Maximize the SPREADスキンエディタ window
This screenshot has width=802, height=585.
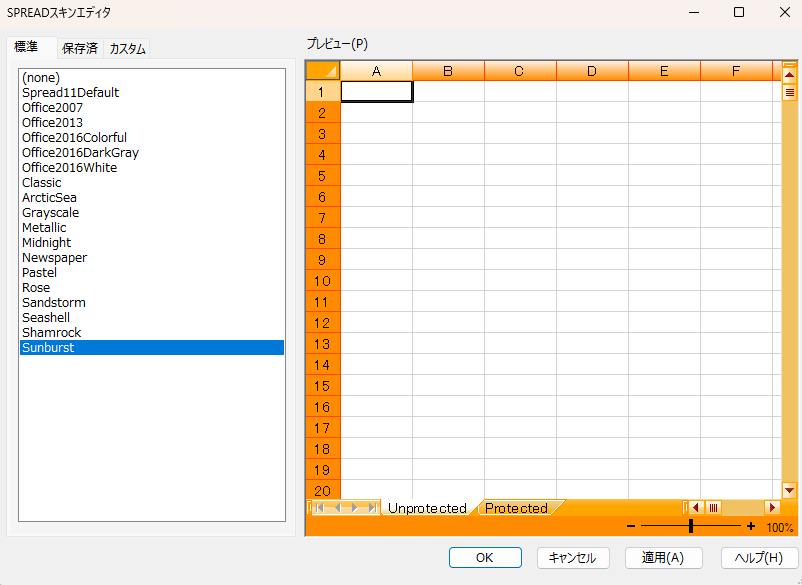[x=739, y=12]
